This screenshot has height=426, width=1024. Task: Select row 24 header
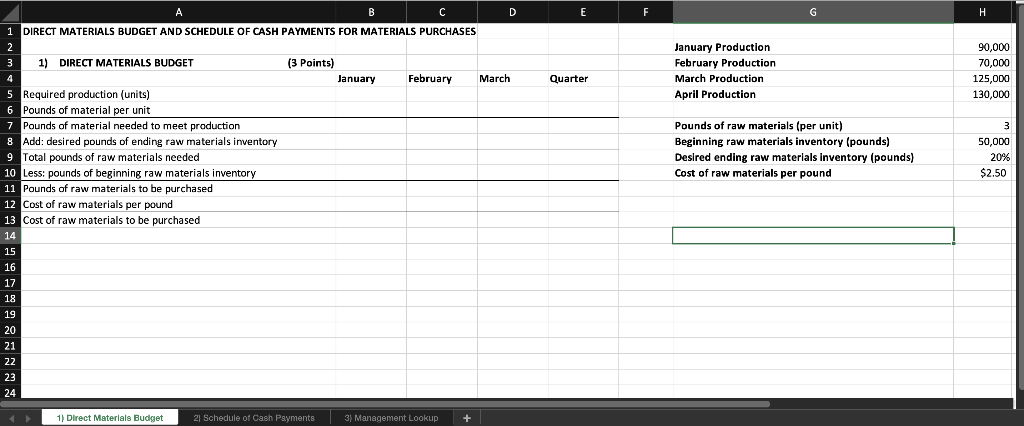coord(10,393)
